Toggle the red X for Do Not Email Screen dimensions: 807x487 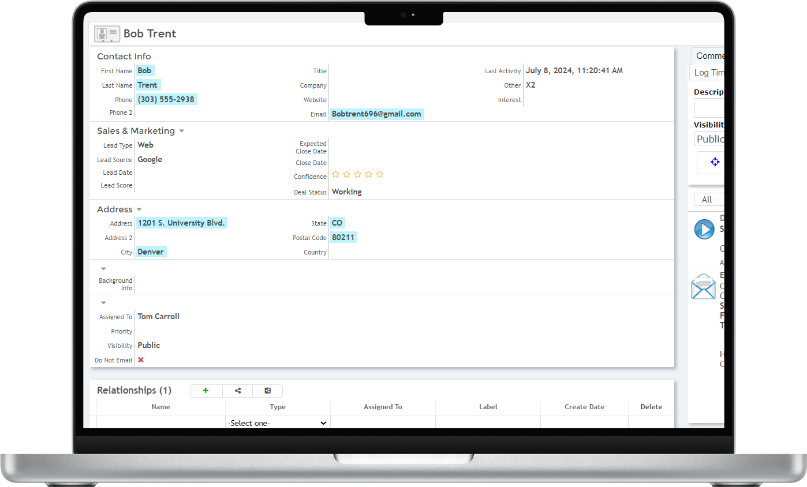141,359
